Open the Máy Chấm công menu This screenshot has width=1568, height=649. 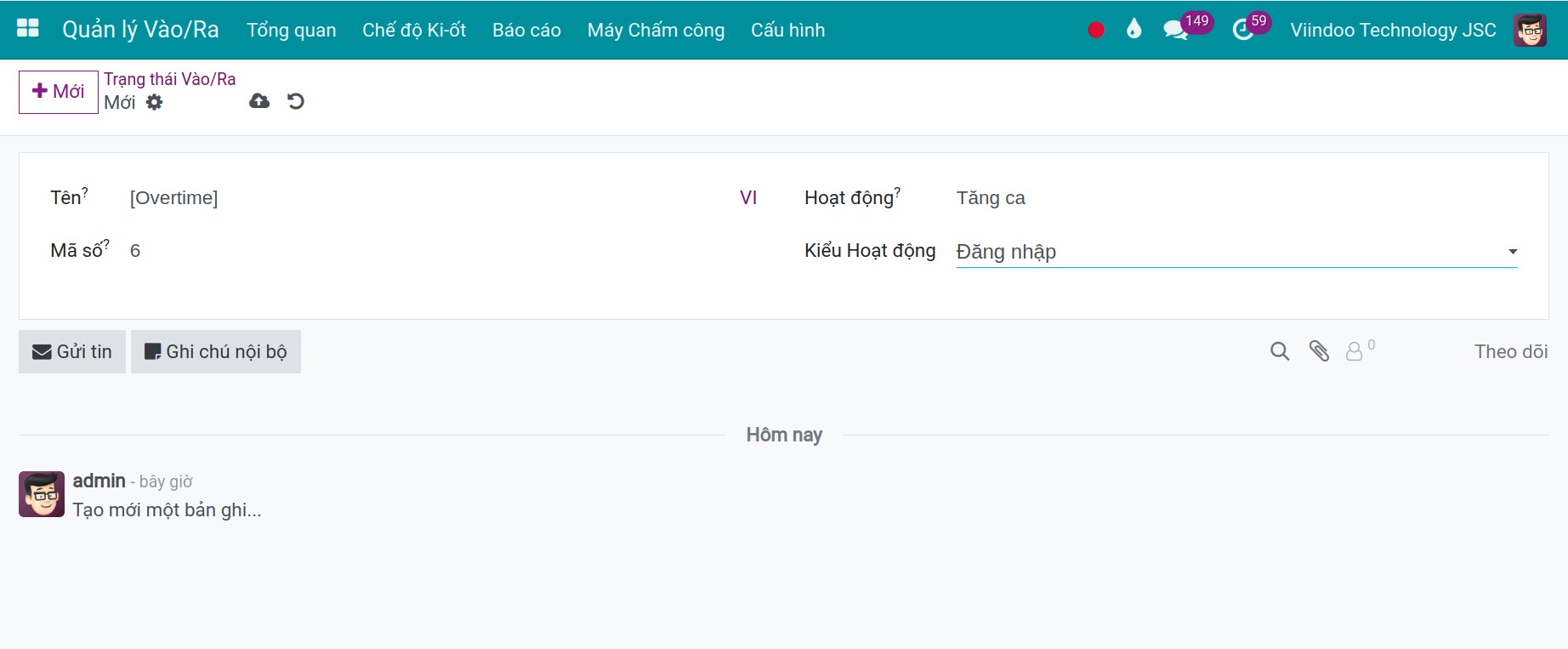tap(656, 30)
